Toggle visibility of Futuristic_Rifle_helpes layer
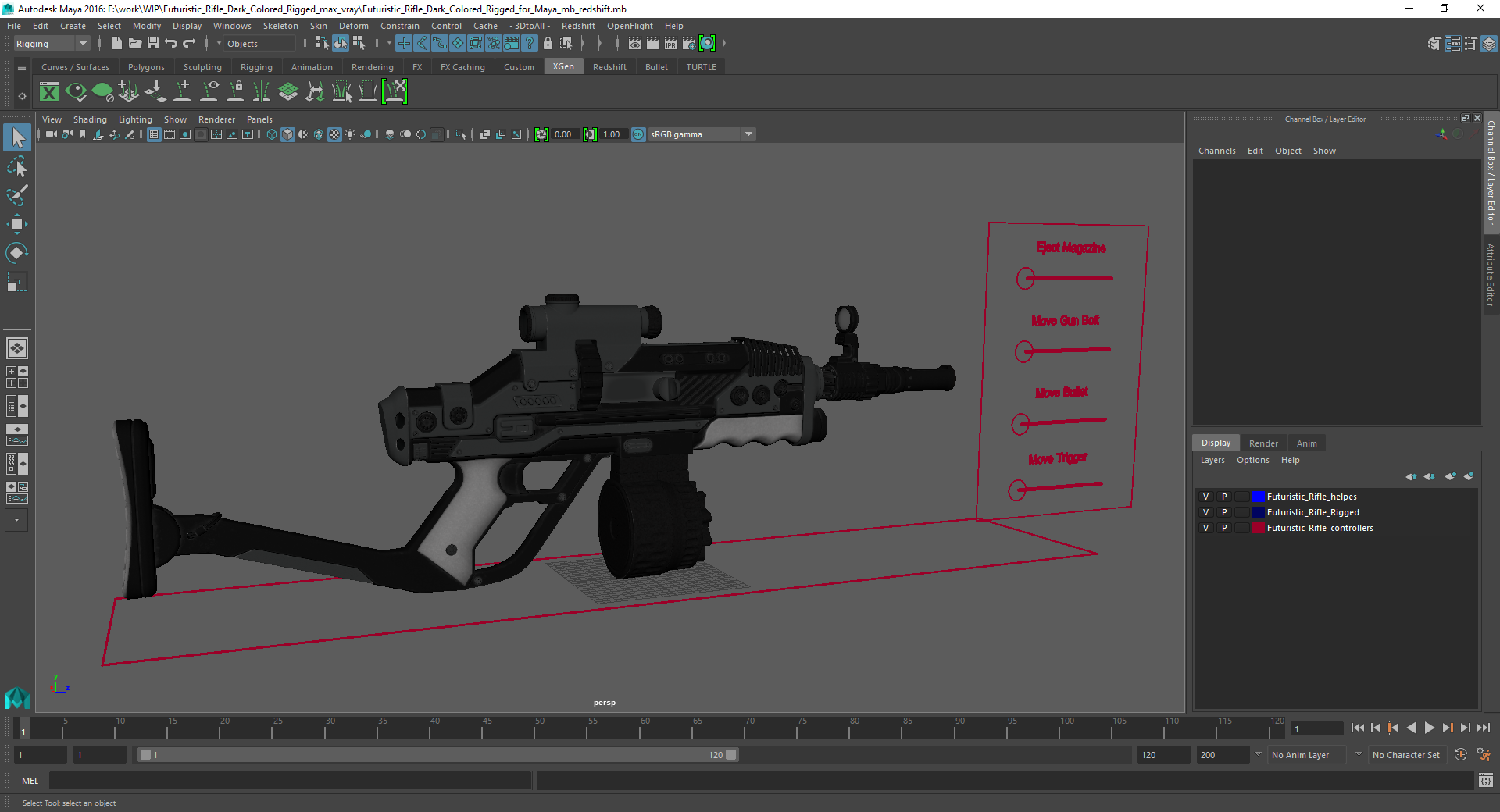The width and height of the screenshot is (1500, 812). click(x=1205, y=497)
